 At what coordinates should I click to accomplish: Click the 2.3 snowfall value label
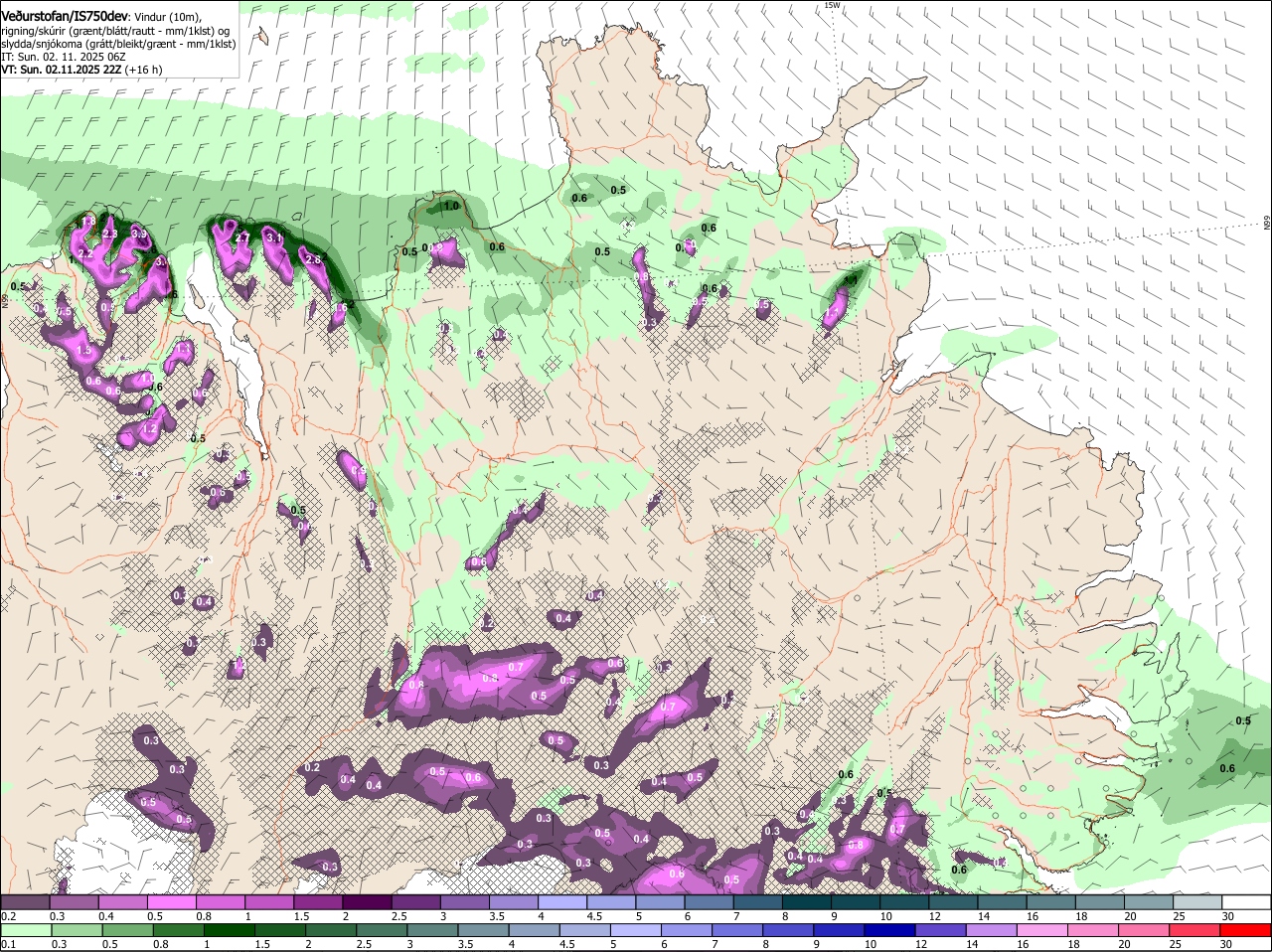109,234
